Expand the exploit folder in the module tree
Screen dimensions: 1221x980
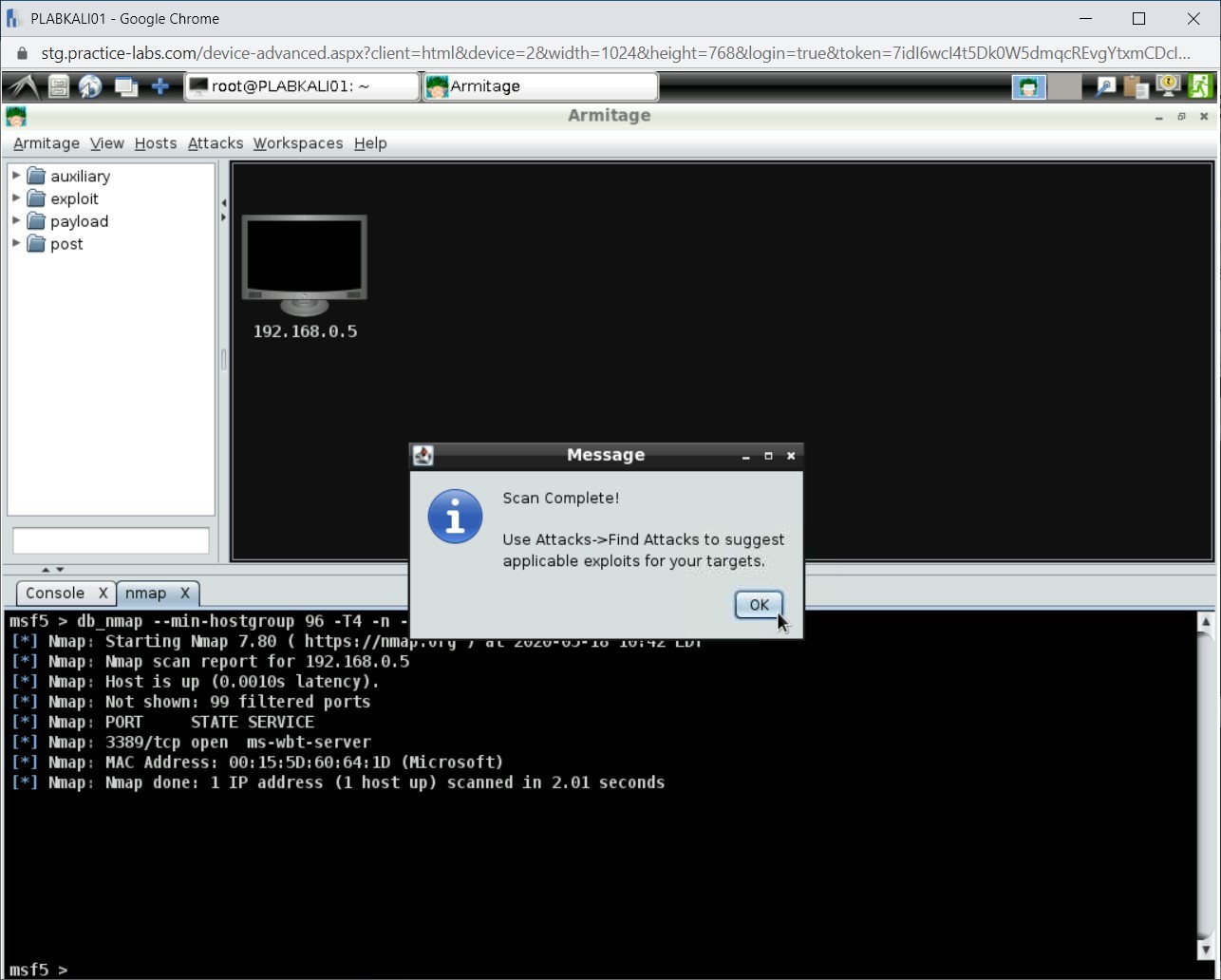(15, 198)
